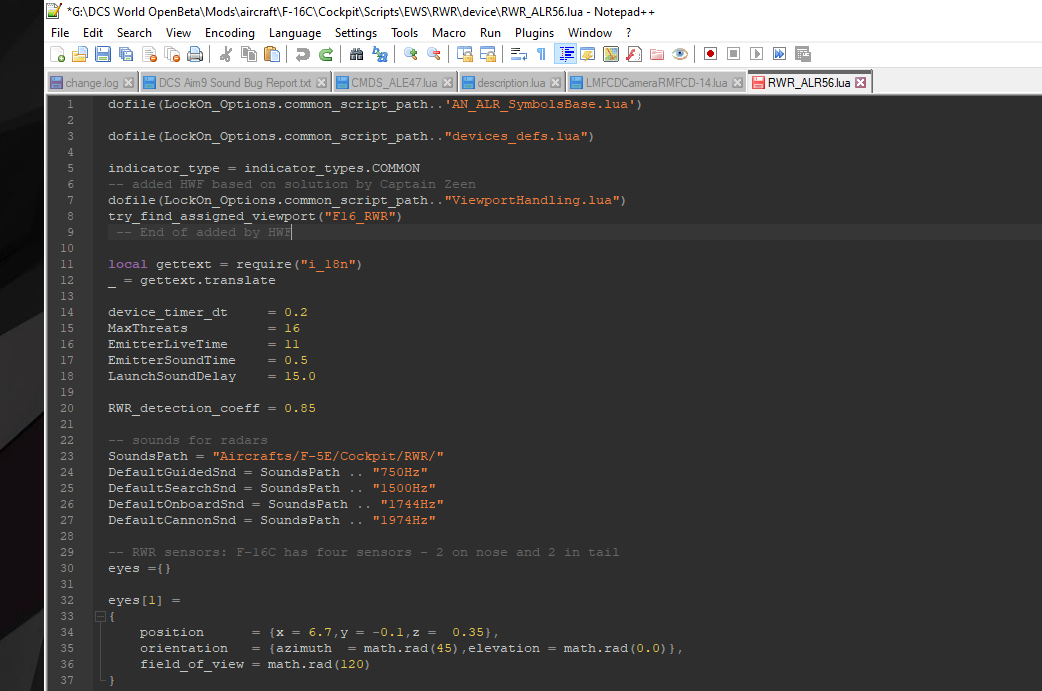This screenshot has height=691, width=1042.
Task: Click in code line 20 RWR_detection_coeff
Action: click(x=212, y=408)
